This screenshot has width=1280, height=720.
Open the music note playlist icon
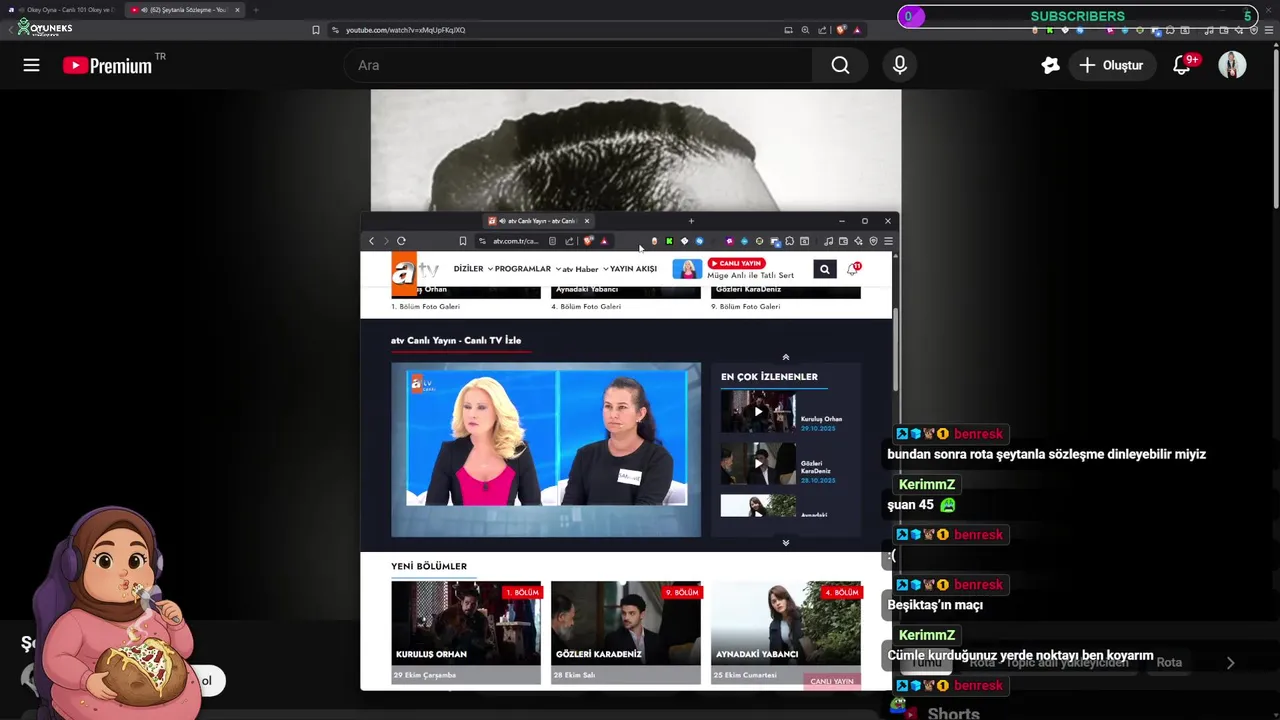click(828, 241)
